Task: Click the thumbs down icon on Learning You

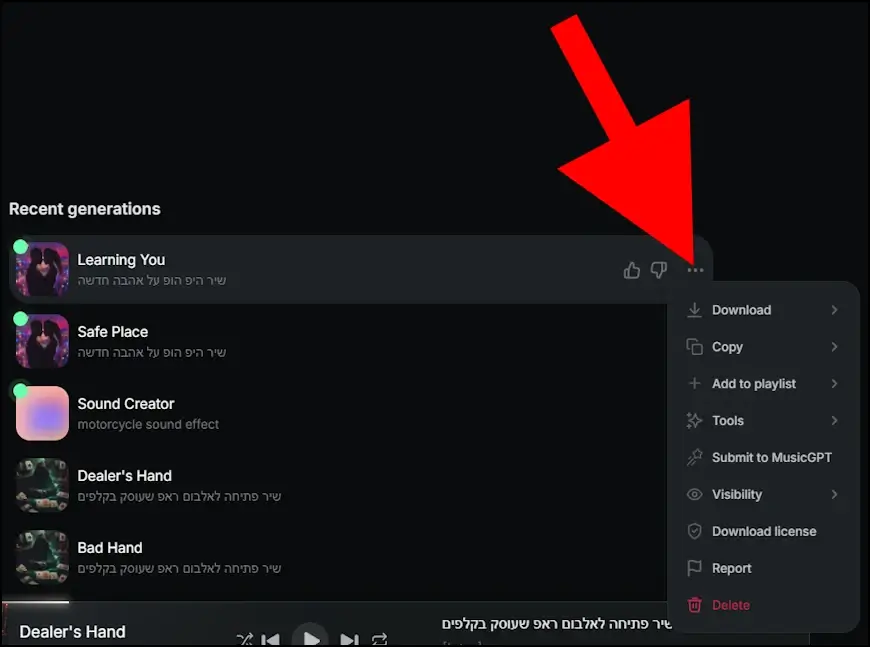Action: pyautogui.click(x=658, y=270)
